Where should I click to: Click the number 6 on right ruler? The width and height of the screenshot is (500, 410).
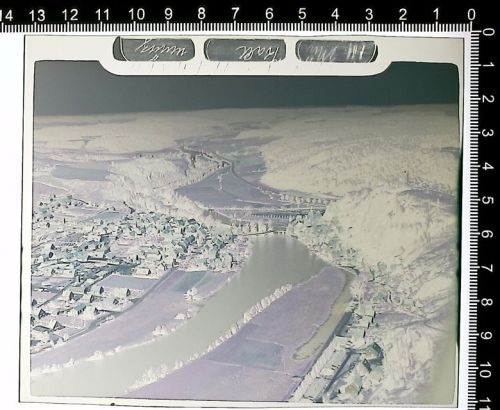pos(488,234)
